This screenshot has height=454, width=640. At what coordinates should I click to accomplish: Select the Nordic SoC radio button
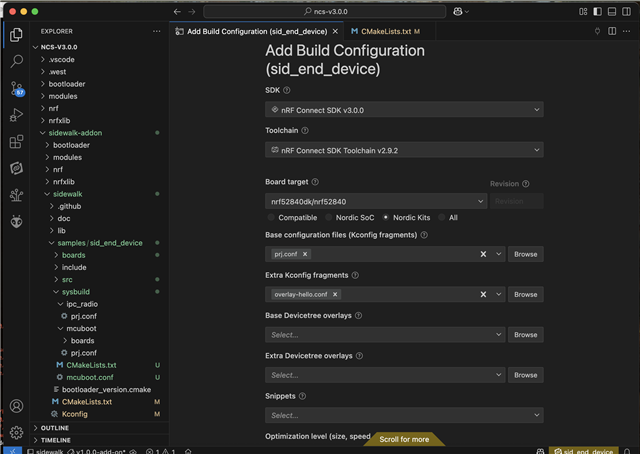coord(329,217)
